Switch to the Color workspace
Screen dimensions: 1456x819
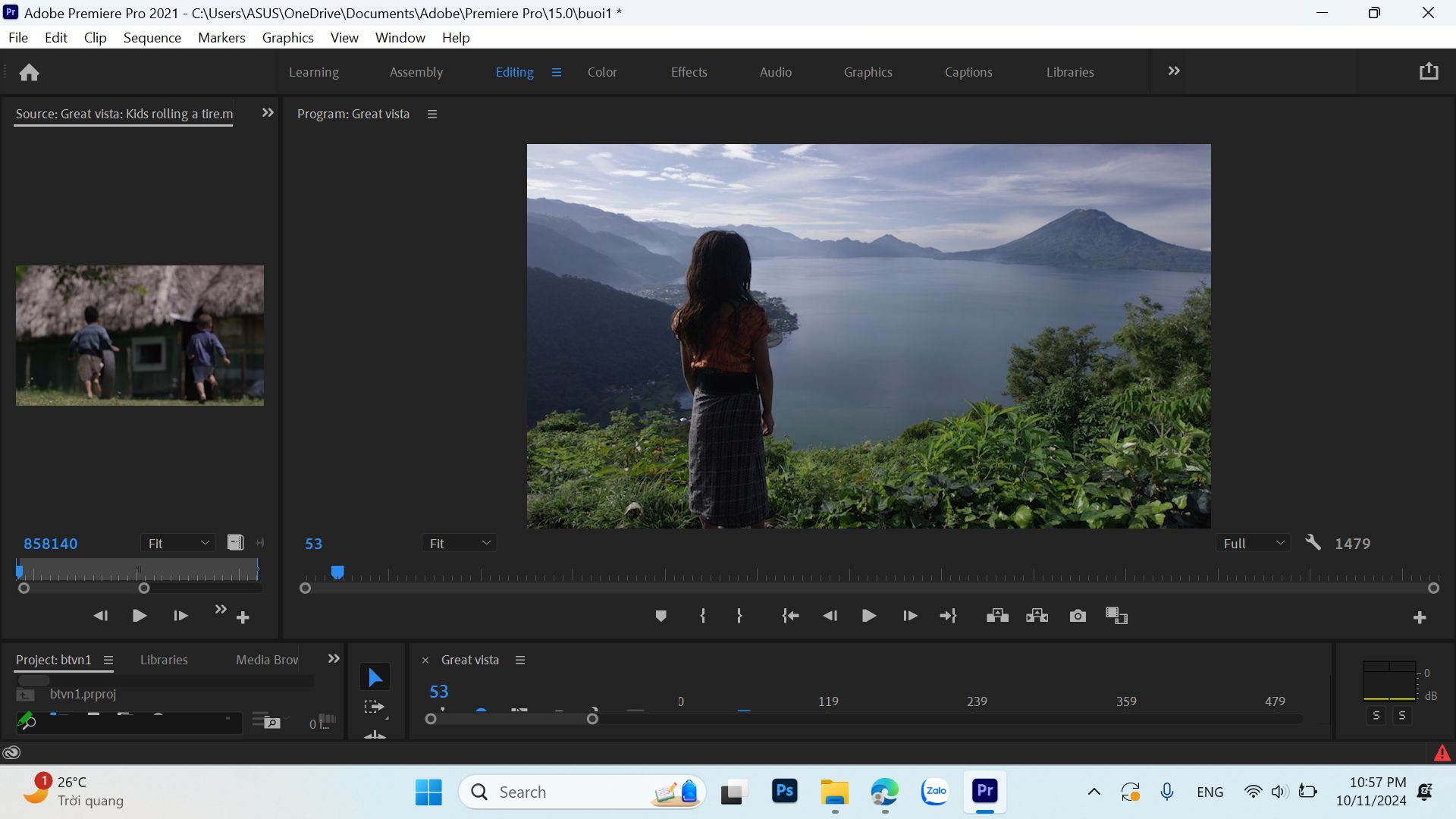[x=602, y=72]
